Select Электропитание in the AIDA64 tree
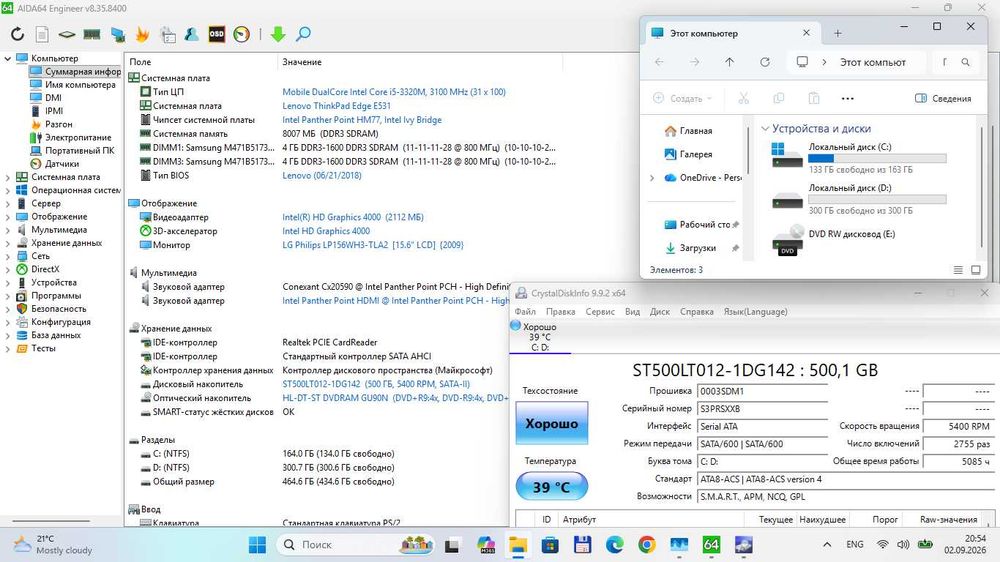Viewport: 1000px width, 562px height. click(71, 137)
